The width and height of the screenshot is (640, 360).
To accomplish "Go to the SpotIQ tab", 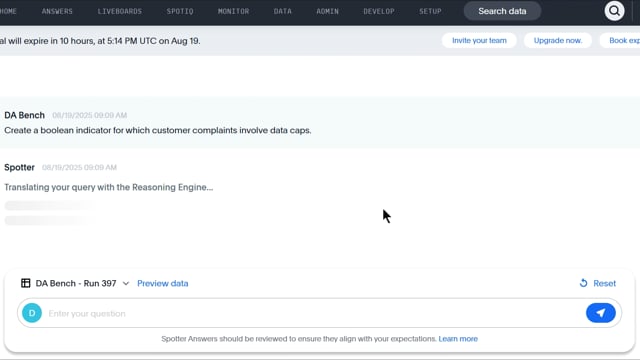I will click(180, 11).
